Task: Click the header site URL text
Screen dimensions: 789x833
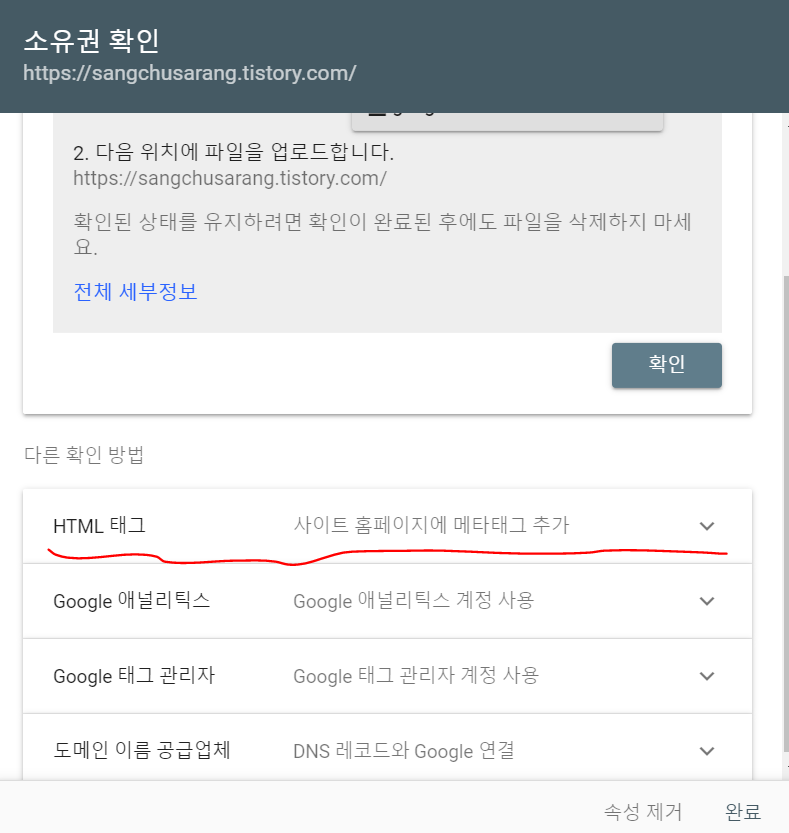Action: (190, 73)
